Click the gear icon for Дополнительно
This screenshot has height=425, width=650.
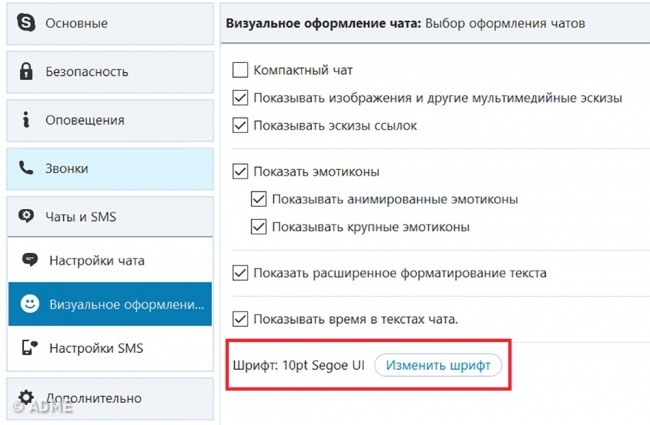(x=27, y=398)
